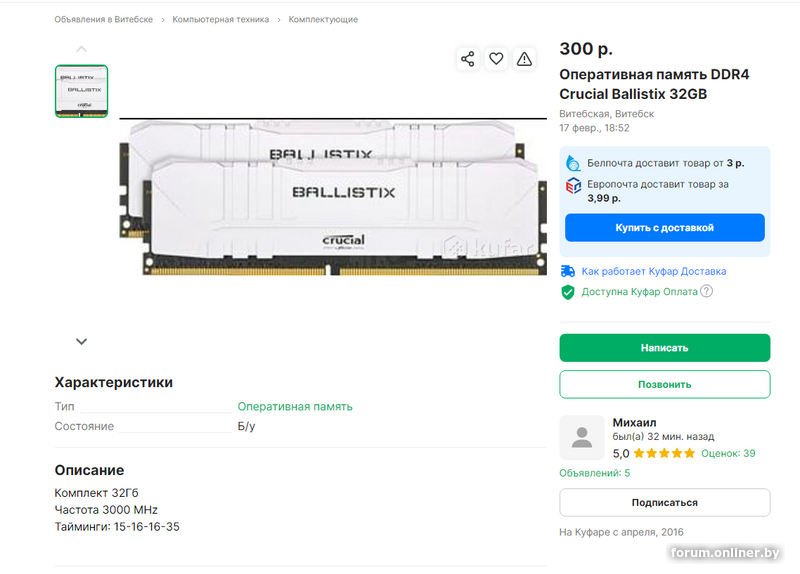Subscribe to seller via Подписаться
This screenshot has width=800, height=574.
664,502
